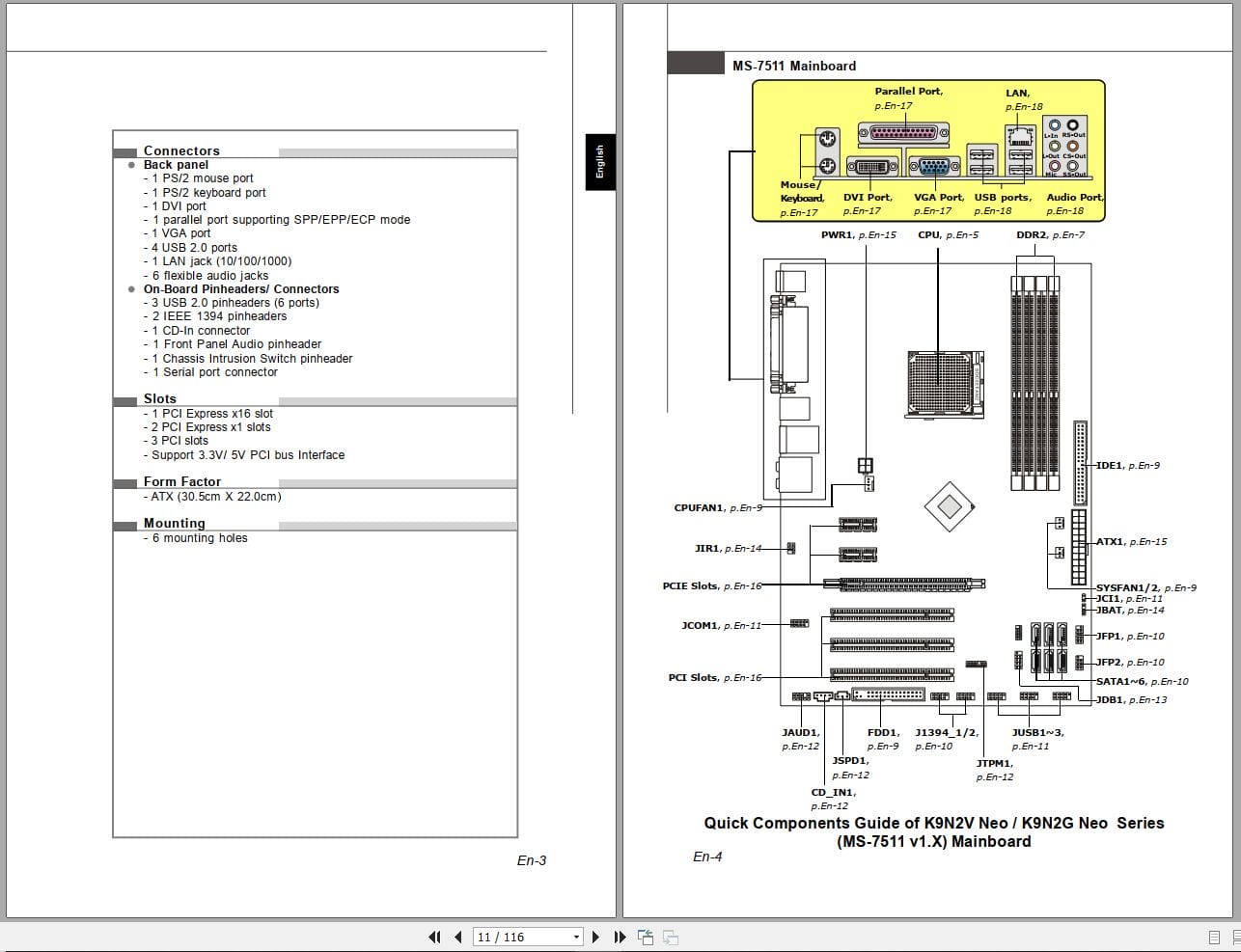
Task: Click the PWR1 p.En-15 label
Action: (x=859, y=234)
